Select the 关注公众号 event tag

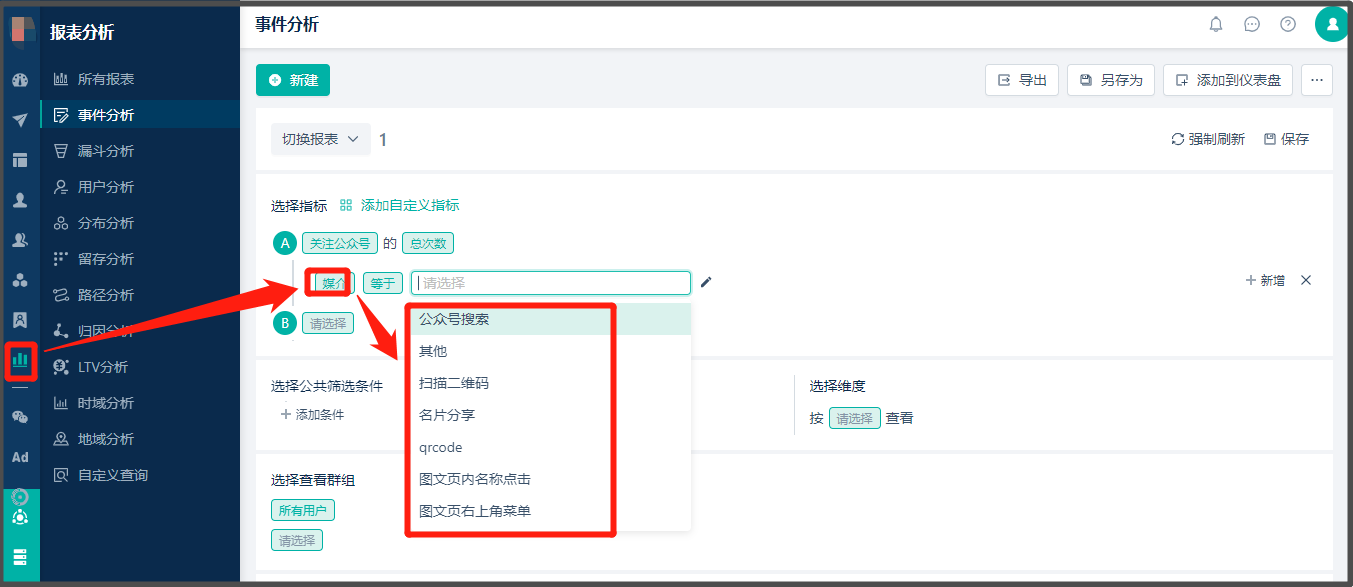tap(340, 242)
